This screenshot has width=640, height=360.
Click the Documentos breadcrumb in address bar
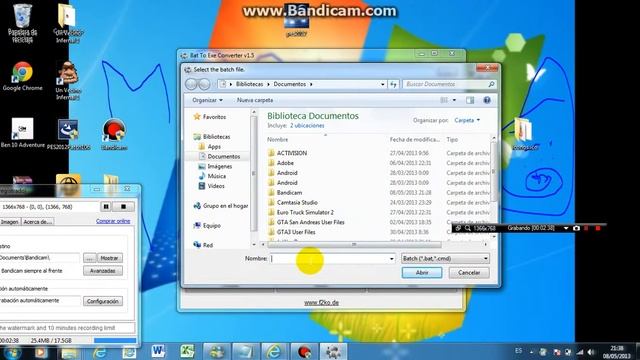tap(289, 84)
